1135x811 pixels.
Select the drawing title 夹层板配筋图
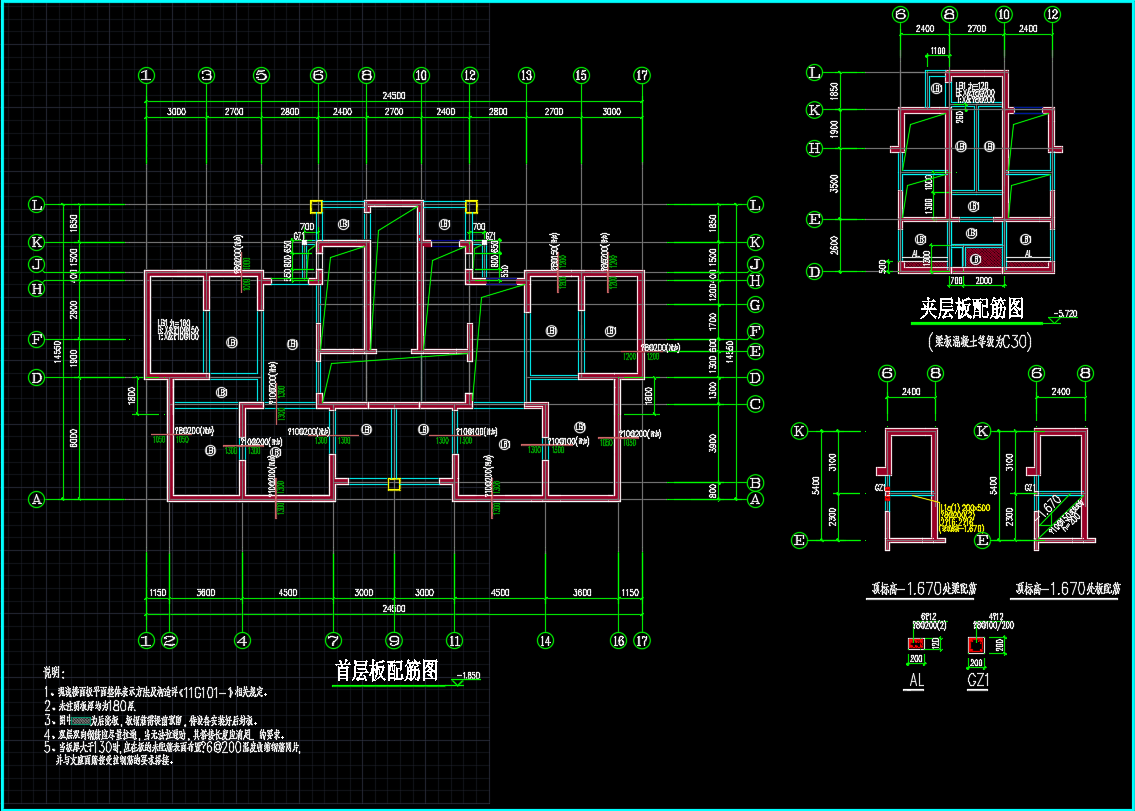971,309
